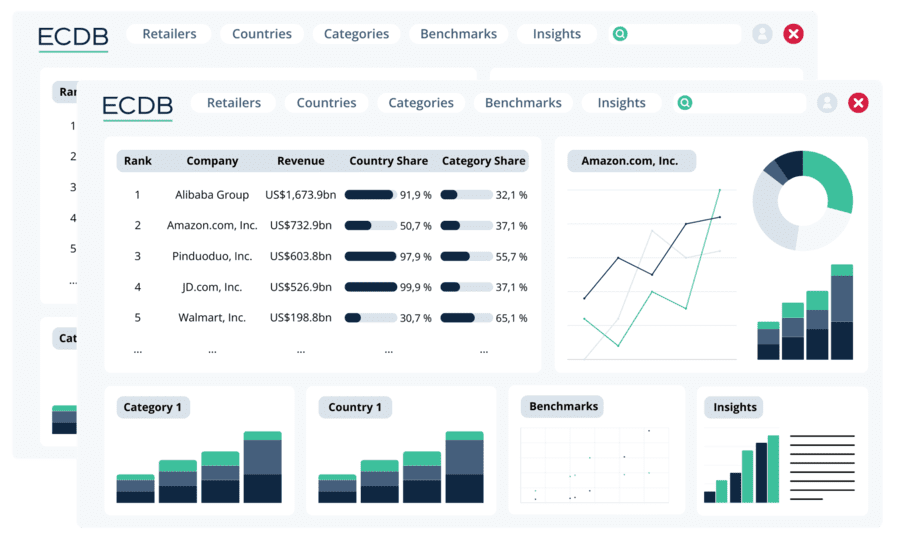Click Benchmarks scatter plot
The height and width of the screenshot is (539, 900).
(595, 465)
